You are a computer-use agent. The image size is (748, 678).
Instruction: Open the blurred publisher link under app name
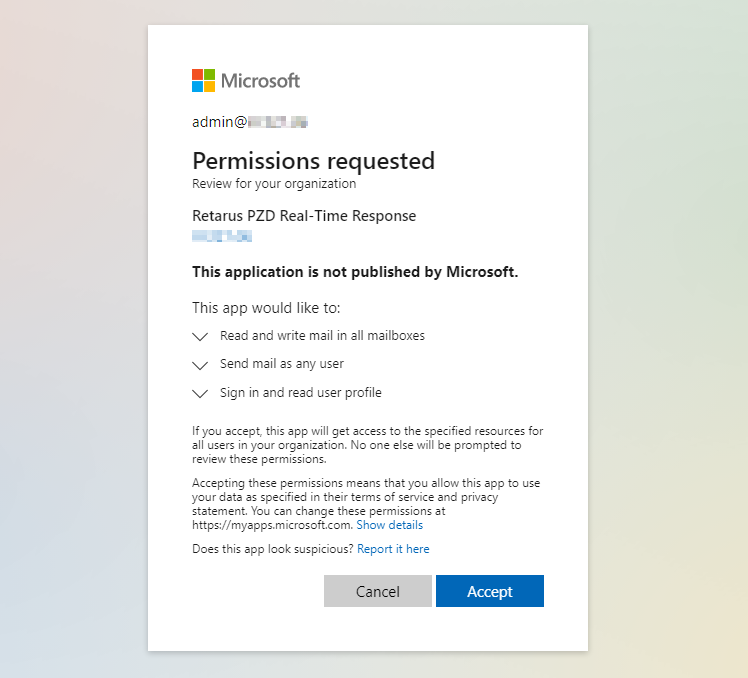222,236
